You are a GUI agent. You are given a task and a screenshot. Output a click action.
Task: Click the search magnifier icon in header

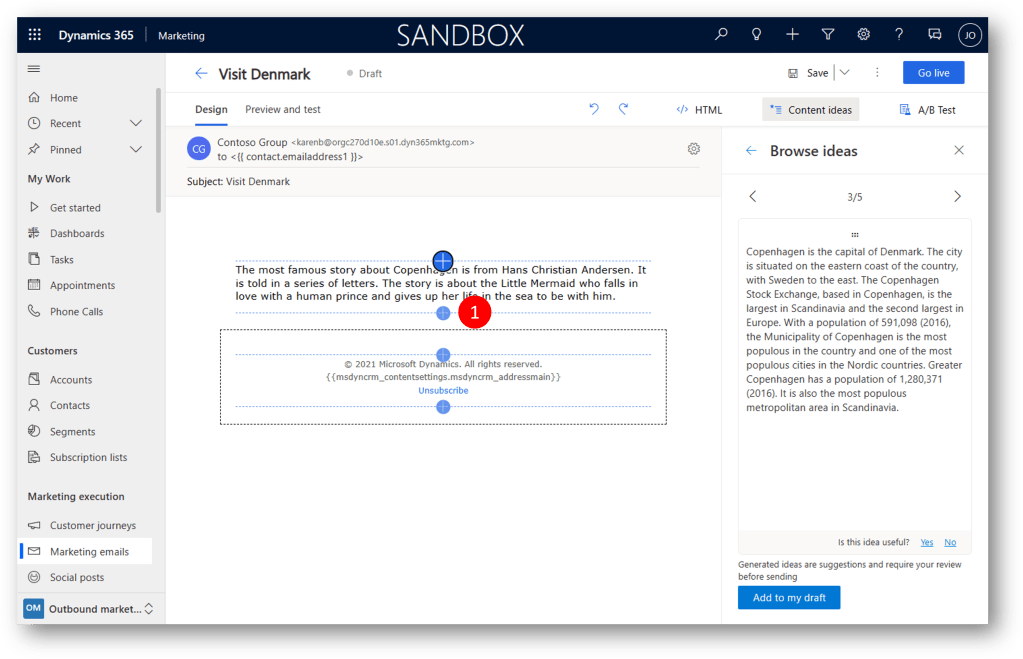[721, 35]
